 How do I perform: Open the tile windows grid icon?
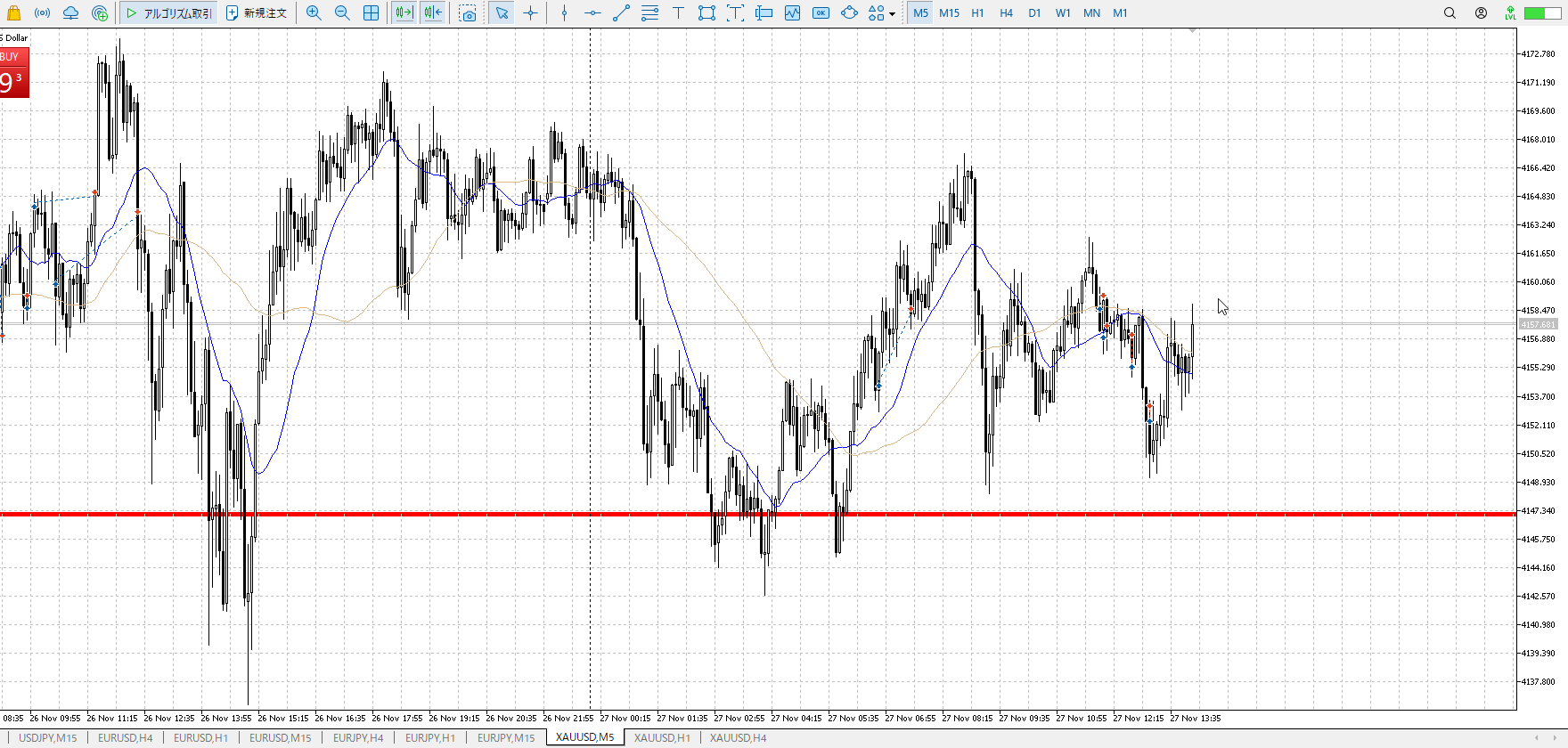371,13
